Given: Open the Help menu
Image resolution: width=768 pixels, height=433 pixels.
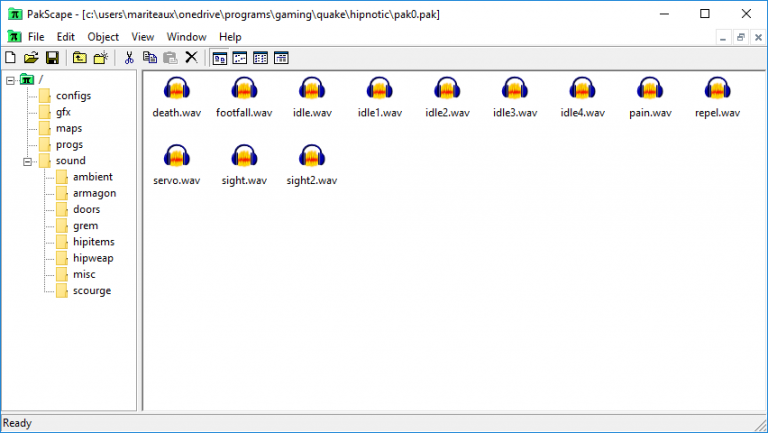Looking at the screenshot, I should 230,37.
